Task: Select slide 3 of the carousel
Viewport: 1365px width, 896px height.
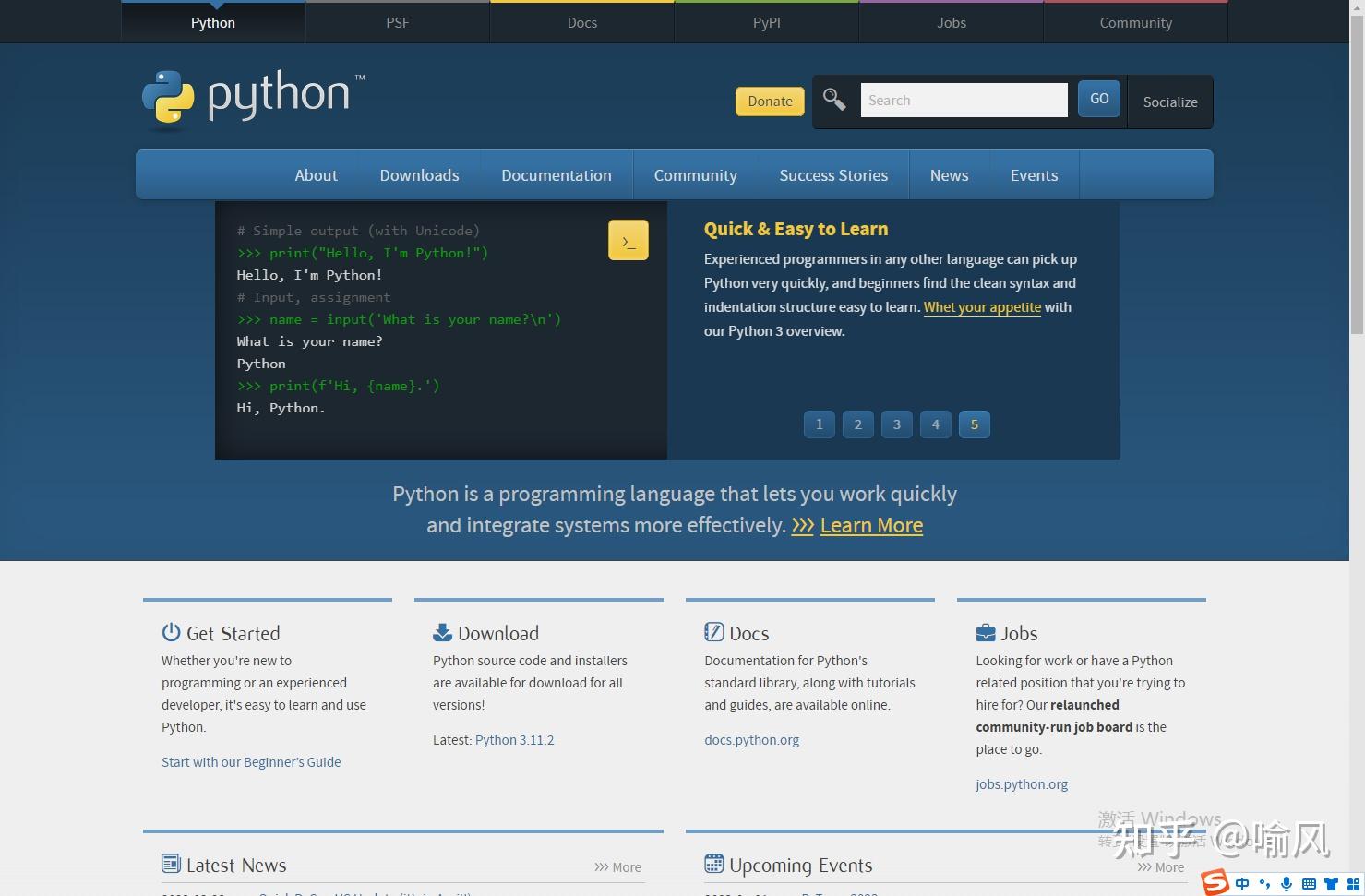Action: pyautogui.click(x=896, y=424)
